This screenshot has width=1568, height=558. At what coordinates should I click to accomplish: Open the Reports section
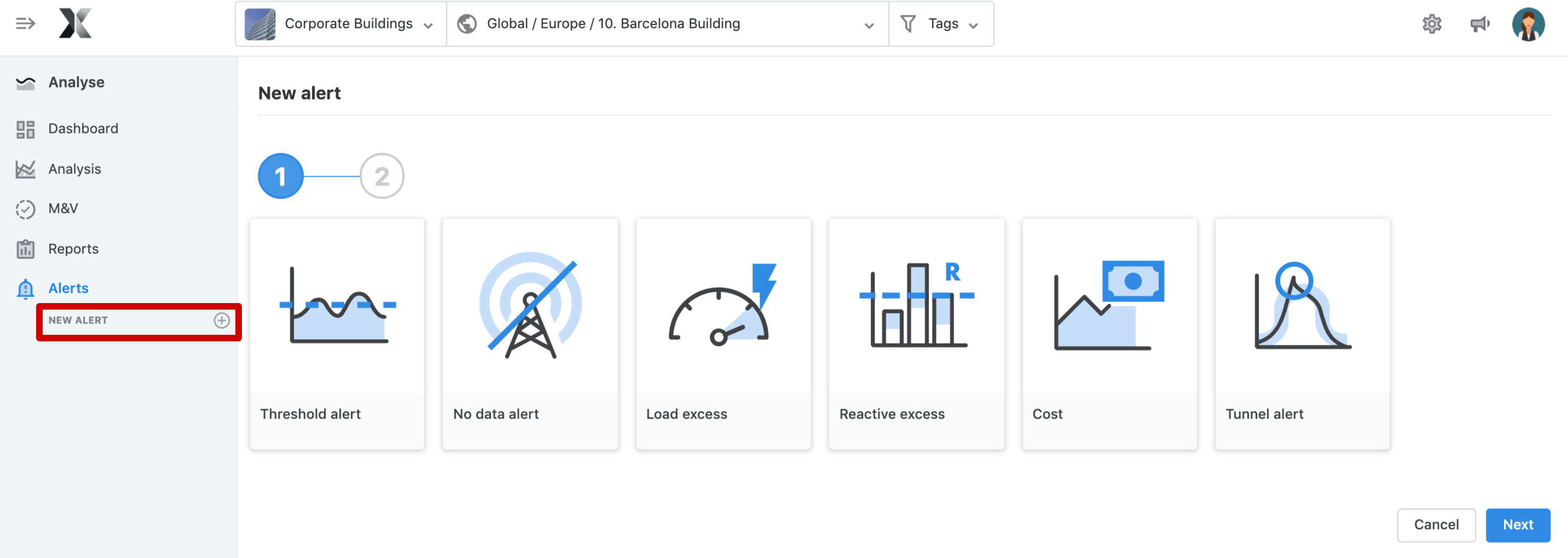tap(25, 249)
